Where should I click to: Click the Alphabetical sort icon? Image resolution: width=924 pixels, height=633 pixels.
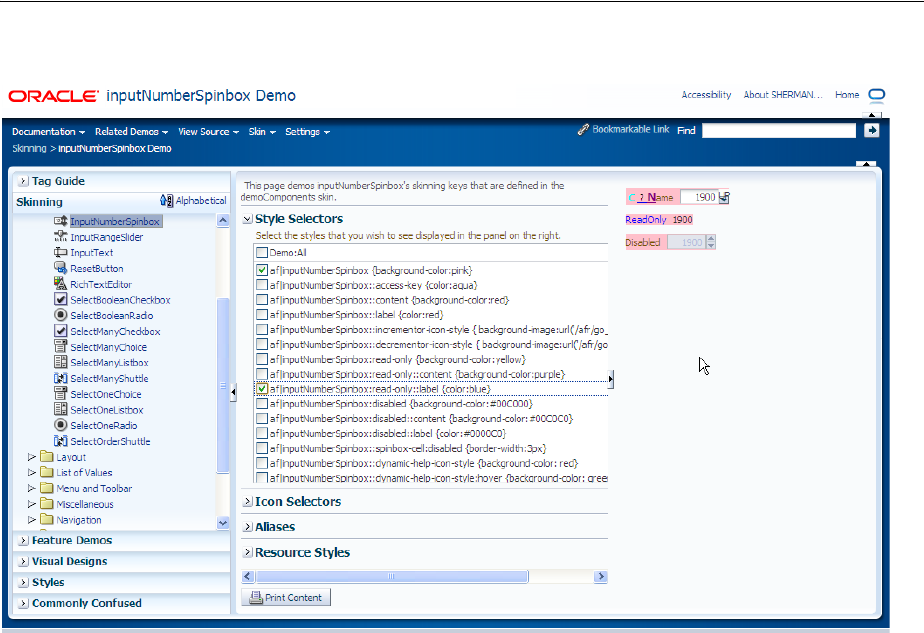tap(167, 201)
